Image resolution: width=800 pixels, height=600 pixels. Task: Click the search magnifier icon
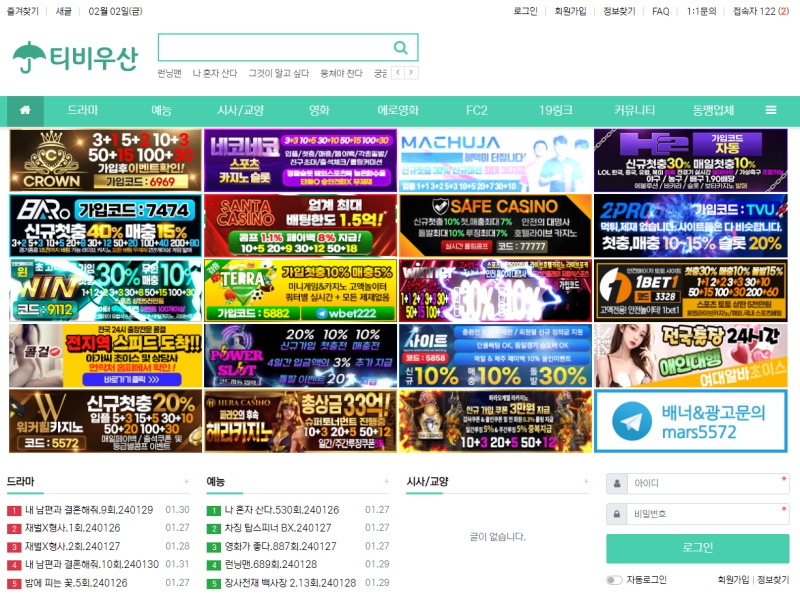point(400,47)
